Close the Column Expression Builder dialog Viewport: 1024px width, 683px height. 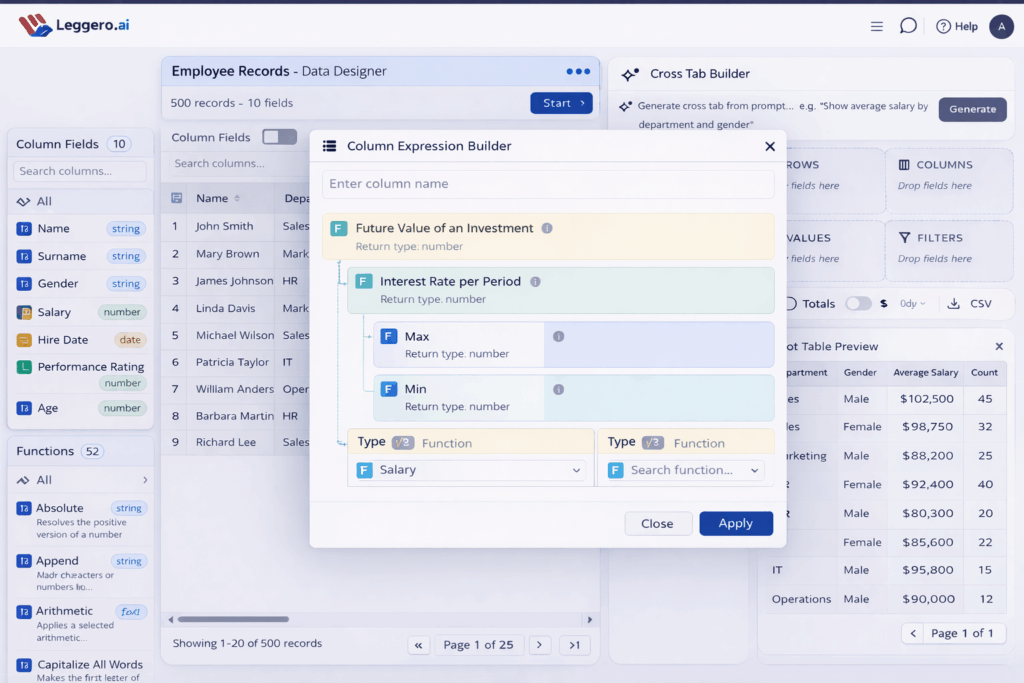pos(769,146)
